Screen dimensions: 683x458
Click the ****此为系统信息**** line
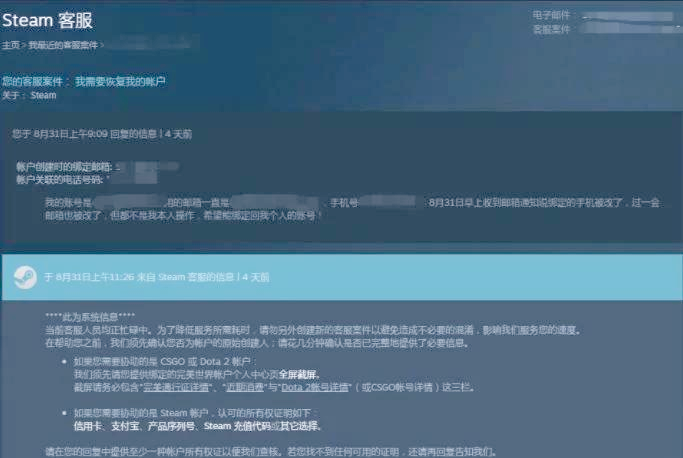click(90, 316)
